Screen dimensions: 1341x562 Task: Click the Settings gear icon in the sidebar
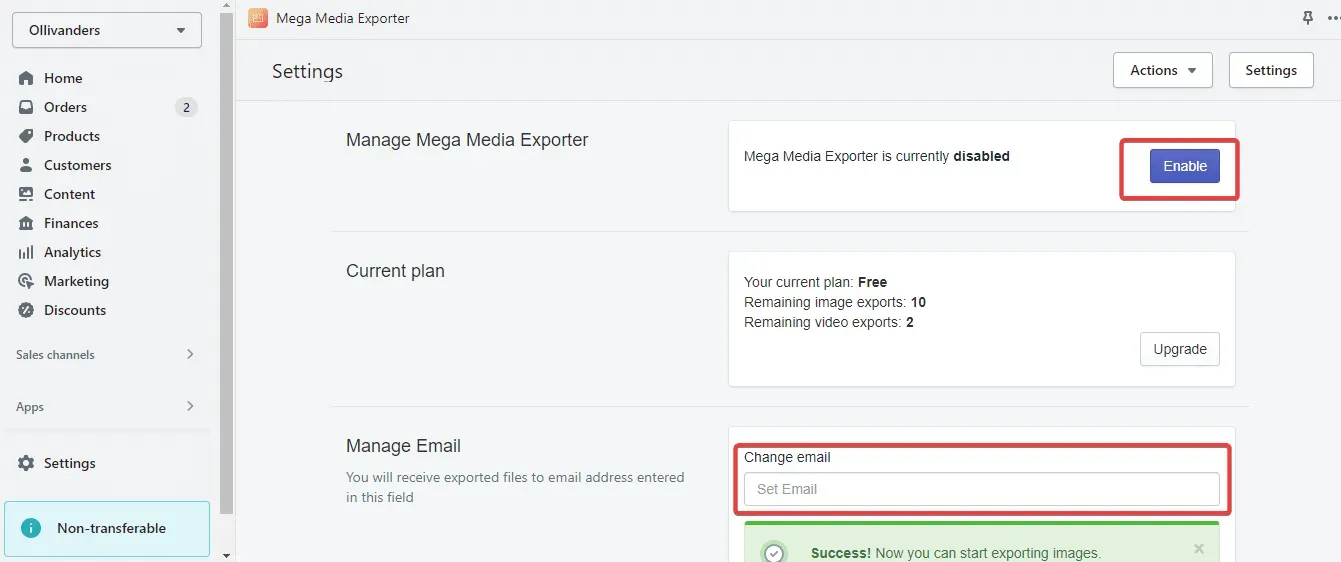tap(27, 463)
